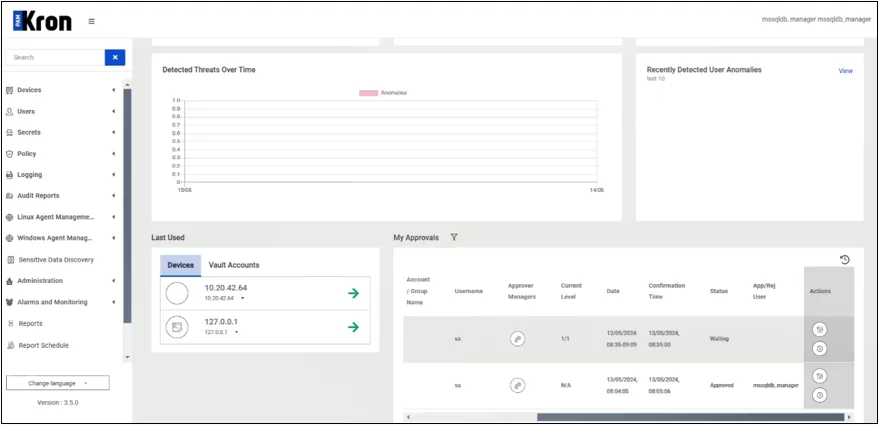Expand the Users menu arrow
Screen dimensions: 879x425
113,111
